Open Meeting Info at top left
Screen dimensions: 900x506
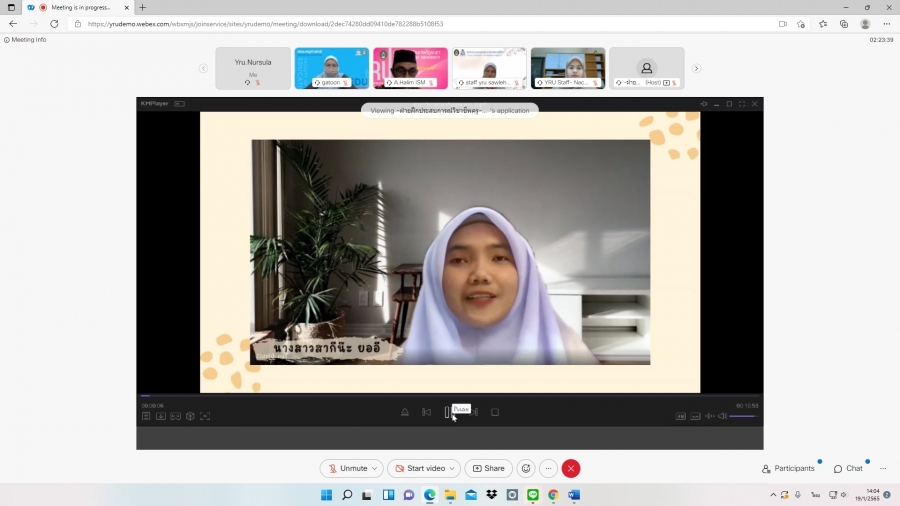click(28, 40)
